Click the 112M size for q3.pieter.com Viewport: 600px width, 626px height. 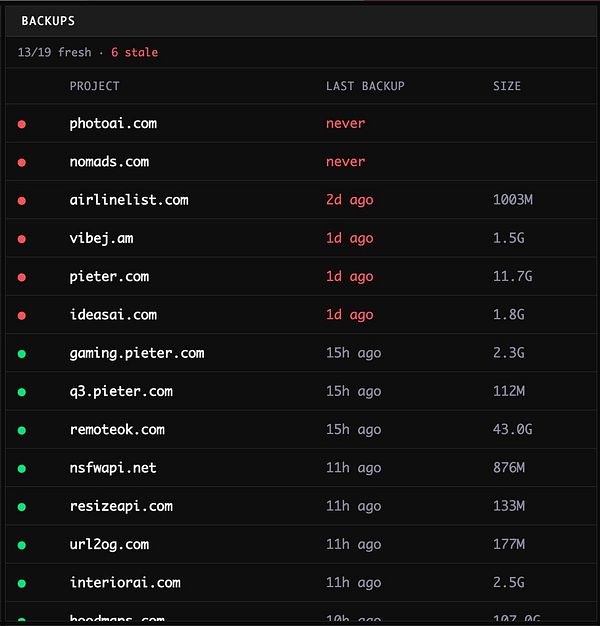pos(509,391)
